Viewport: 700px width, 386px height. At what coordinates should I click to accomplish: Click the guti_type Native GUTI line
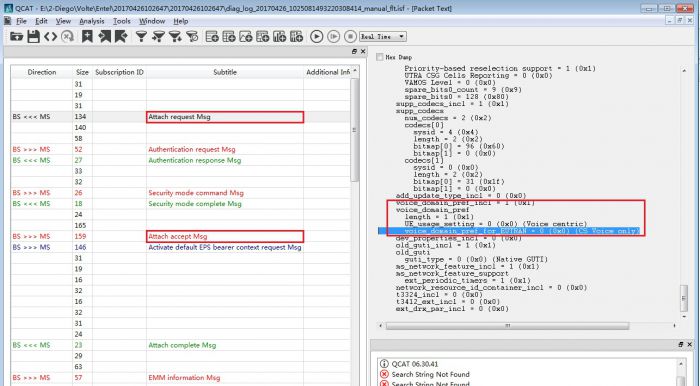(476, 259)
